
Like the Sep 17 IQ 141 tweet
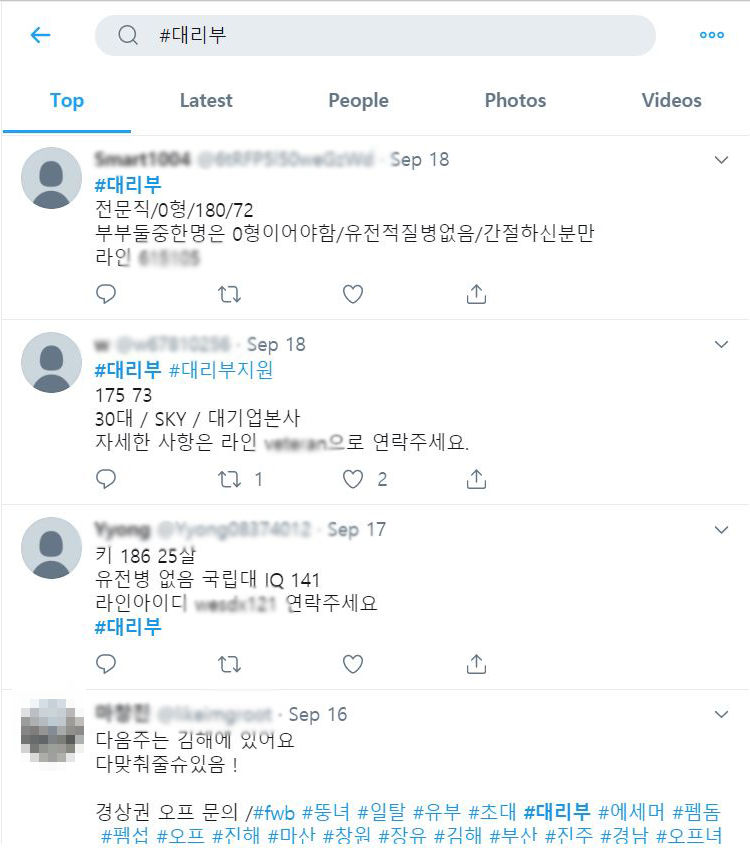point(352,664)
